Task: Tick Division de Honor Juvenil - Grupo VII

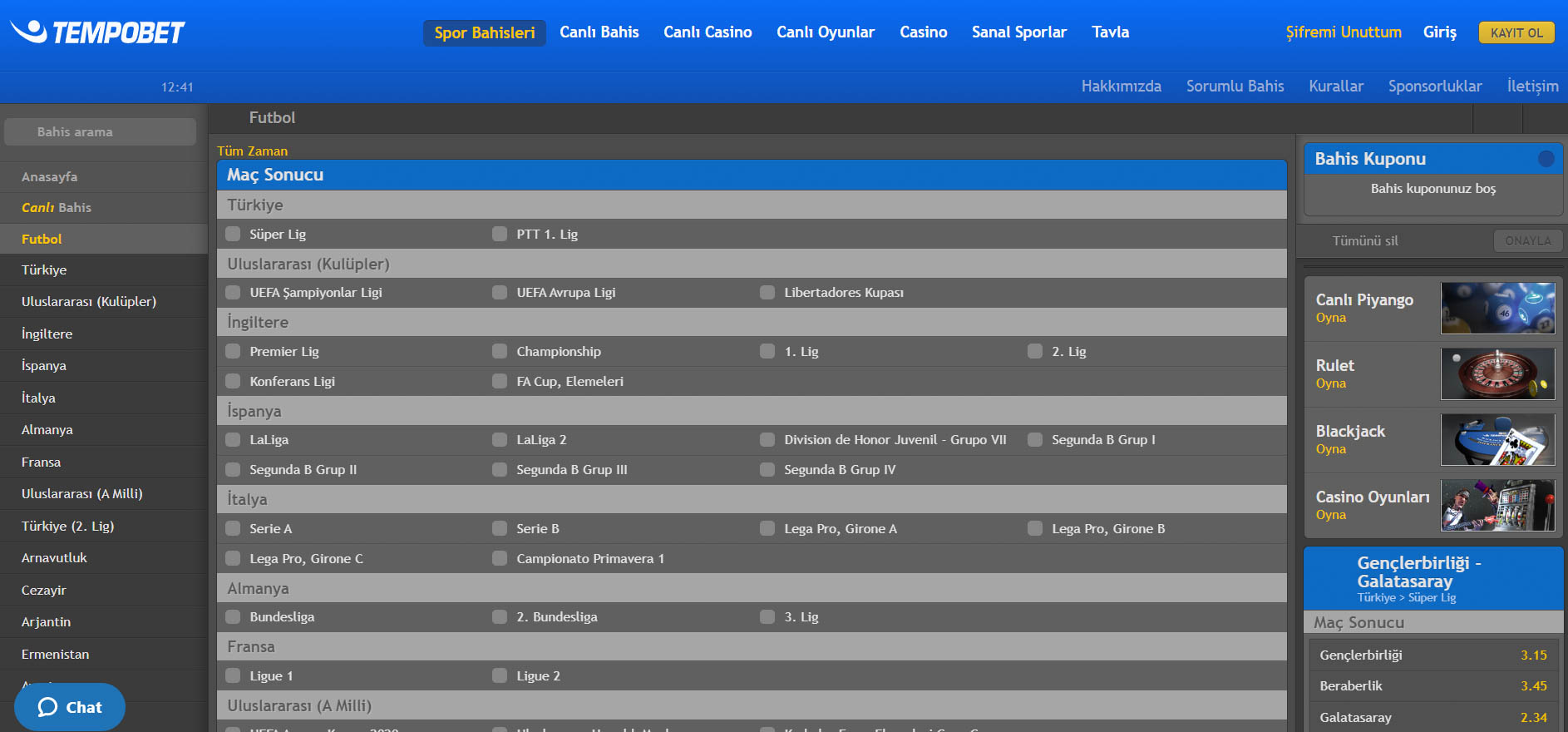Action: pos(767,439)
